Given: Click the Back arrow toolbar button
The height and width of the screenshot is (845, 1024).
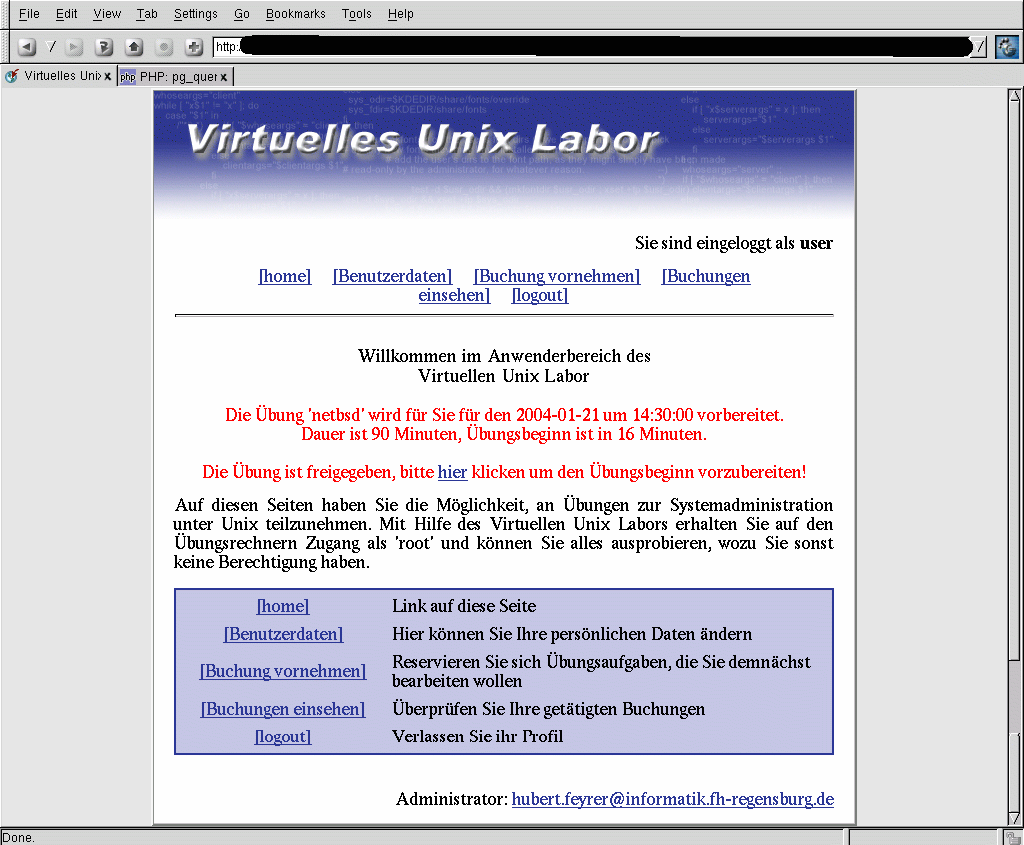Looking at the screenshot, I should tap(26, 46).
